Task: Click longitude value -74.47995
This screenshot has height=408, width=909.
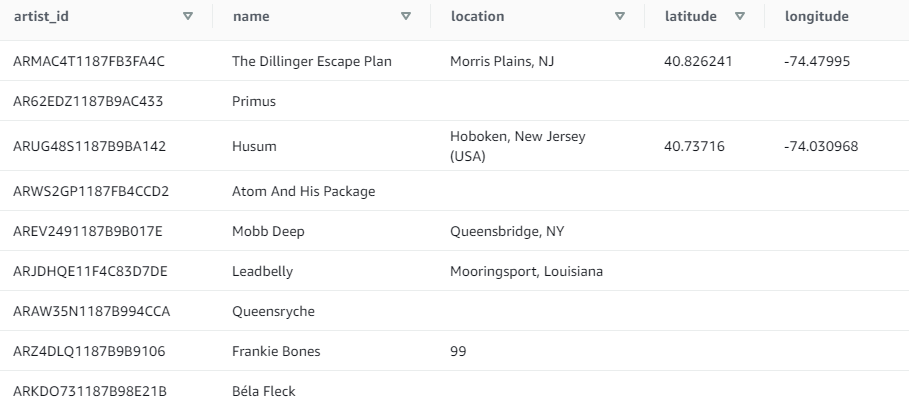Action: (x=817, y=61)
